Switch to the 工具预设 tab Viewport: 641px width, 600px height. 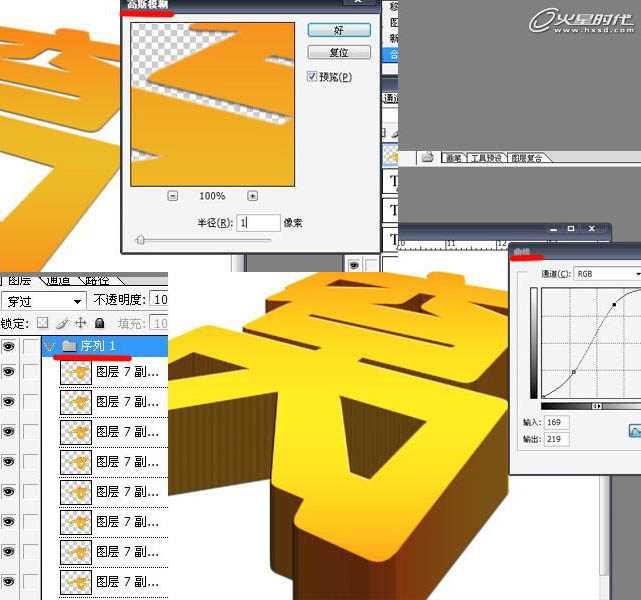click(x=488, y=158)
